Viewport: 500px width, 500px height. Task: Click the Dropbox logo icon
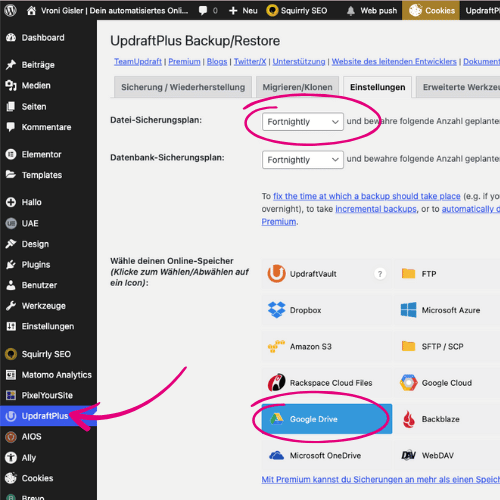point(277,310)
